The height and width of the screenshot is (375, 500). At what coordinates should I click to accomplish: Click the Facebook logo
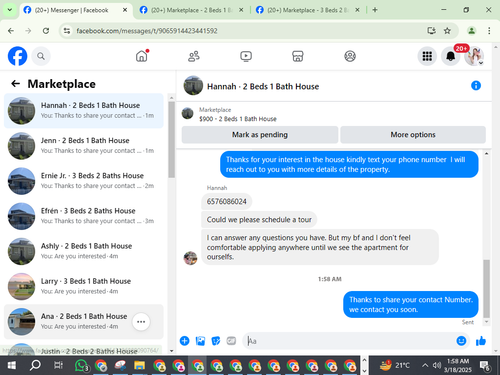[17, 56]
